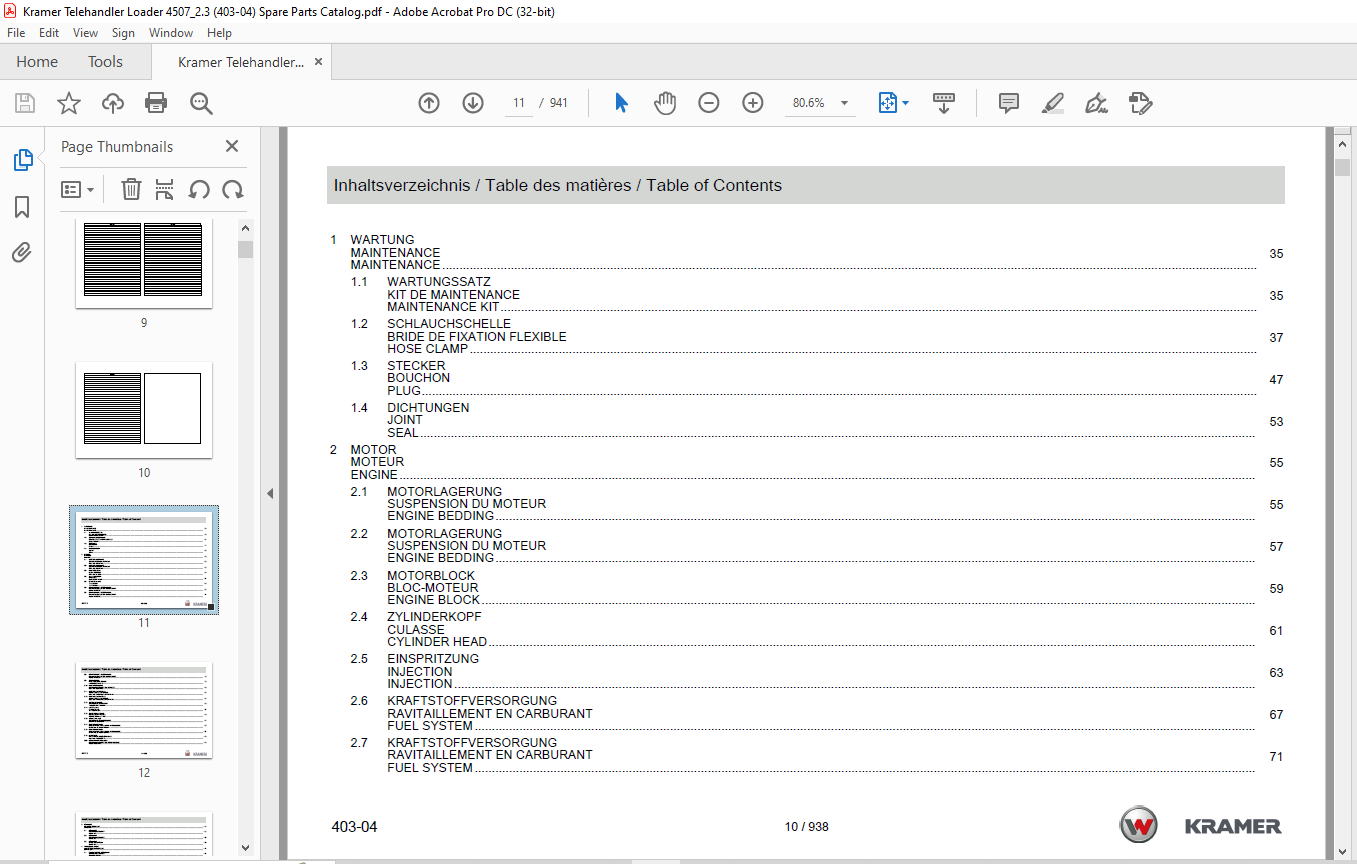The image size is (1357, 864).
Task: Switch to the Home tab
Action: pos(37,62)
